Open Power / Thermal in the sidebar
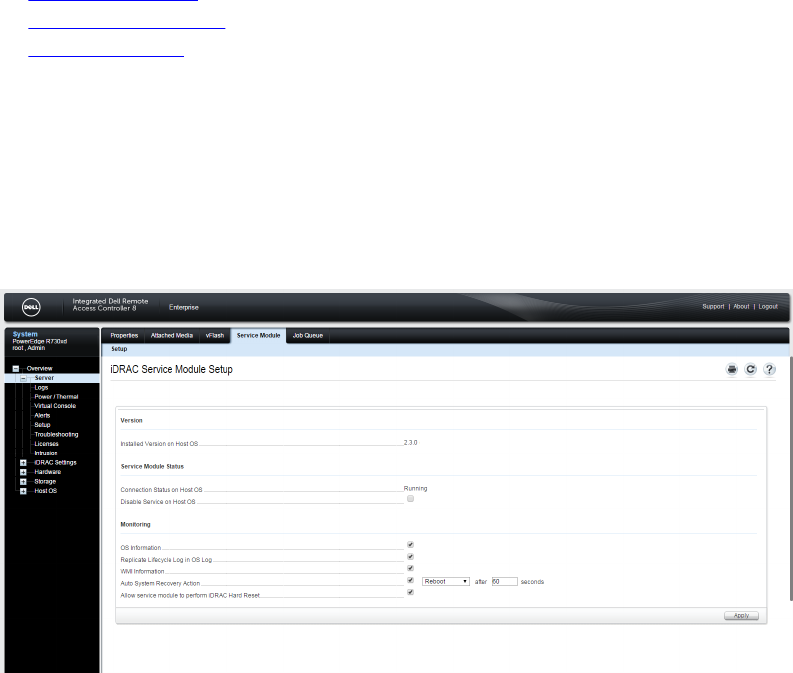This screenshot has height=673, width=793. pos(56,397)
